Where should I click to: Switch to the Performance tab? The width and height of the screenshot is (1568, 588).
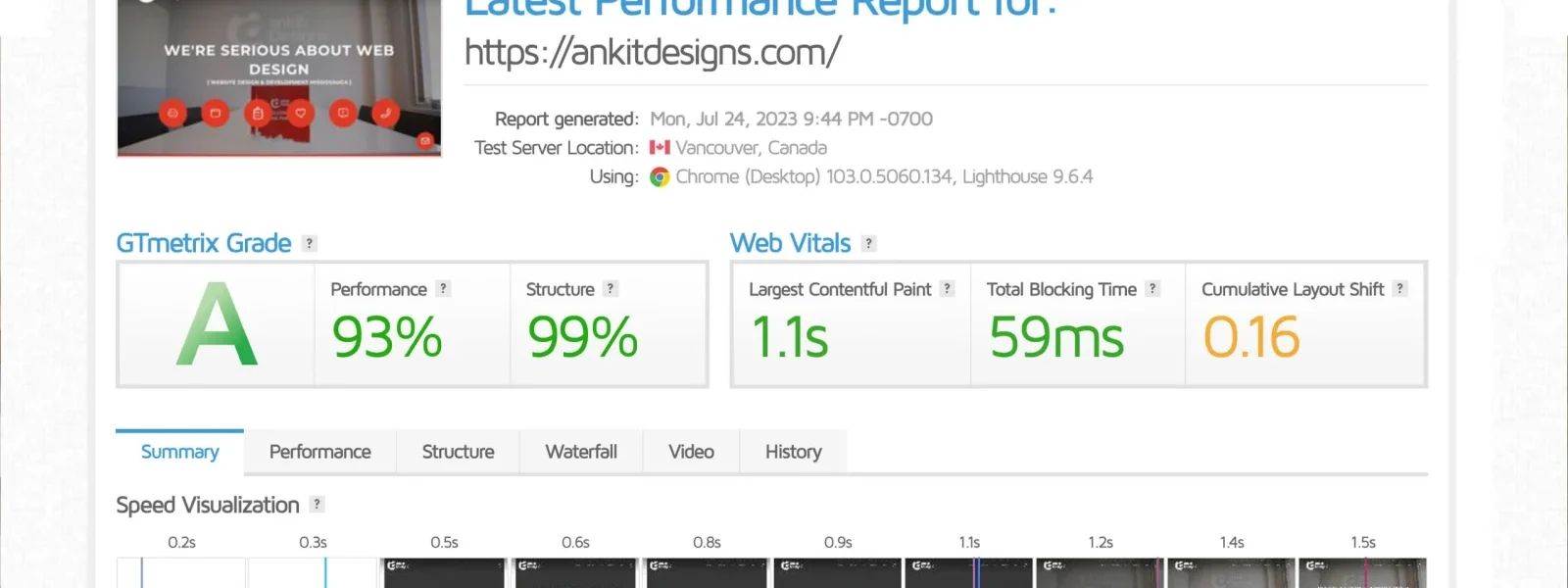click(320, 452)
